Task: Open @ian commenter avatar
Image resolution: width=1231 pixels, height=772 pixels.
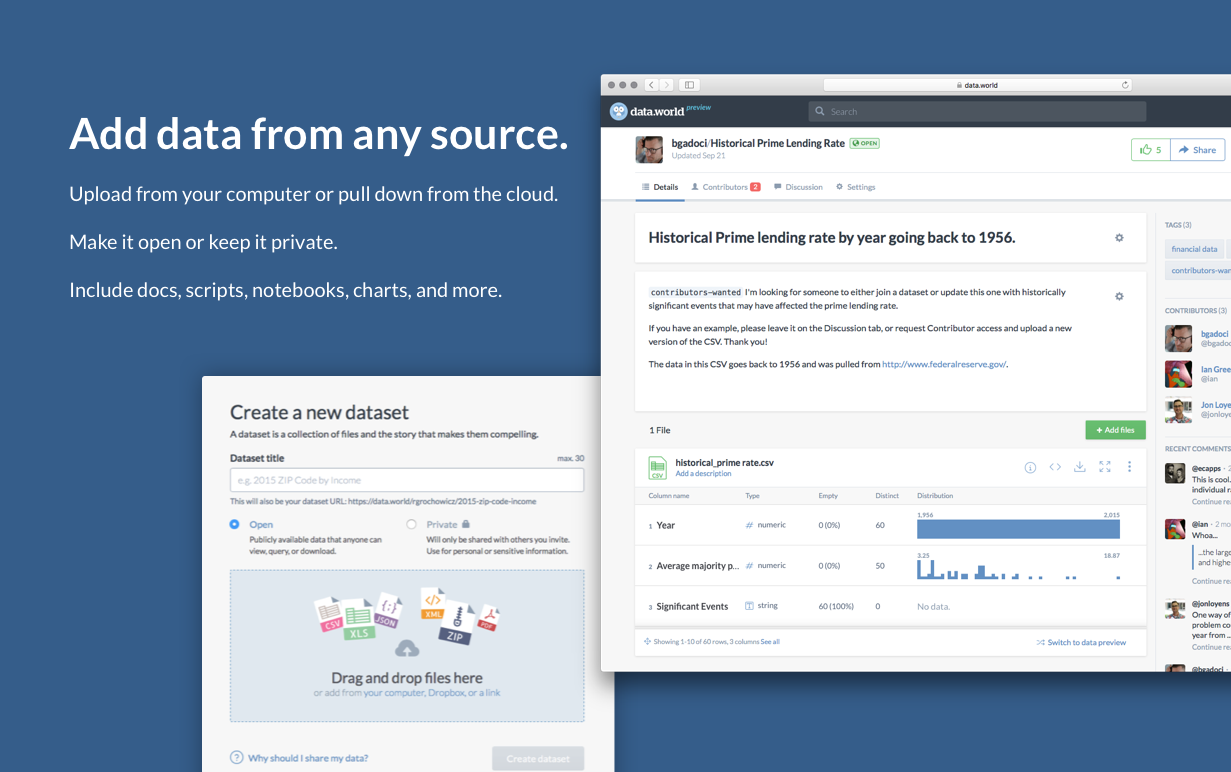Action: click(1175, 529)
